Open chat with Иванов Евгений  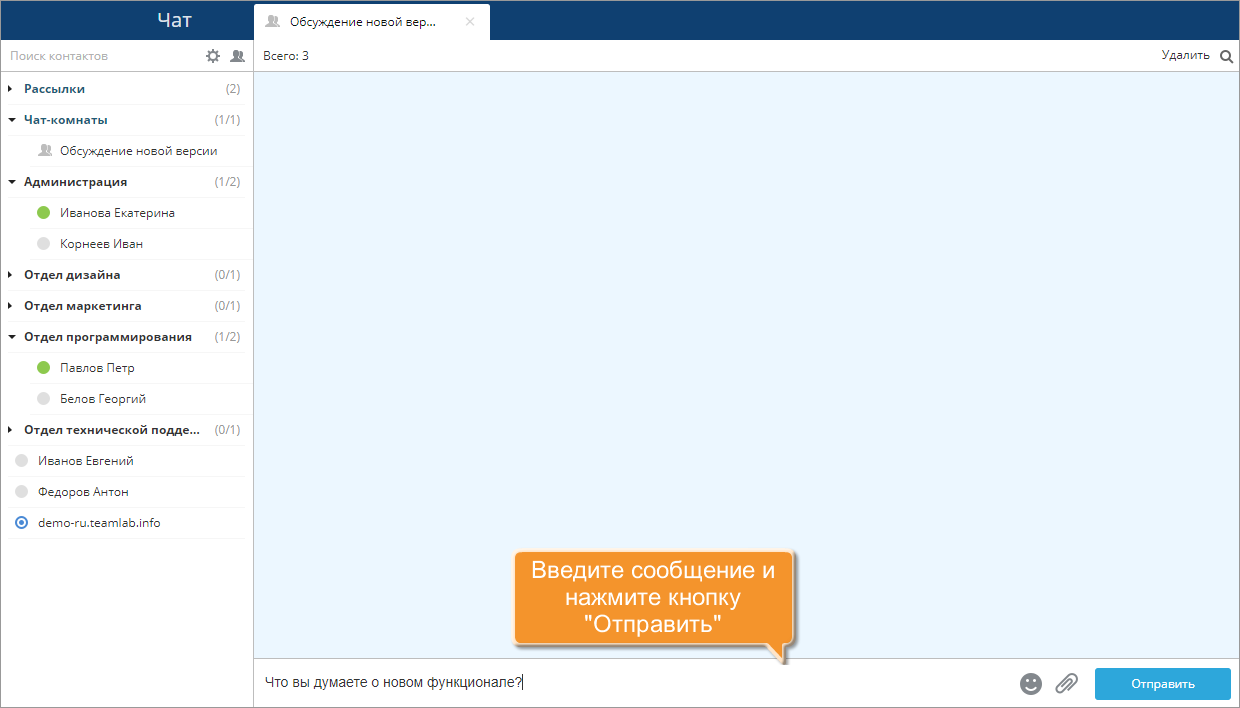(86, 461)
